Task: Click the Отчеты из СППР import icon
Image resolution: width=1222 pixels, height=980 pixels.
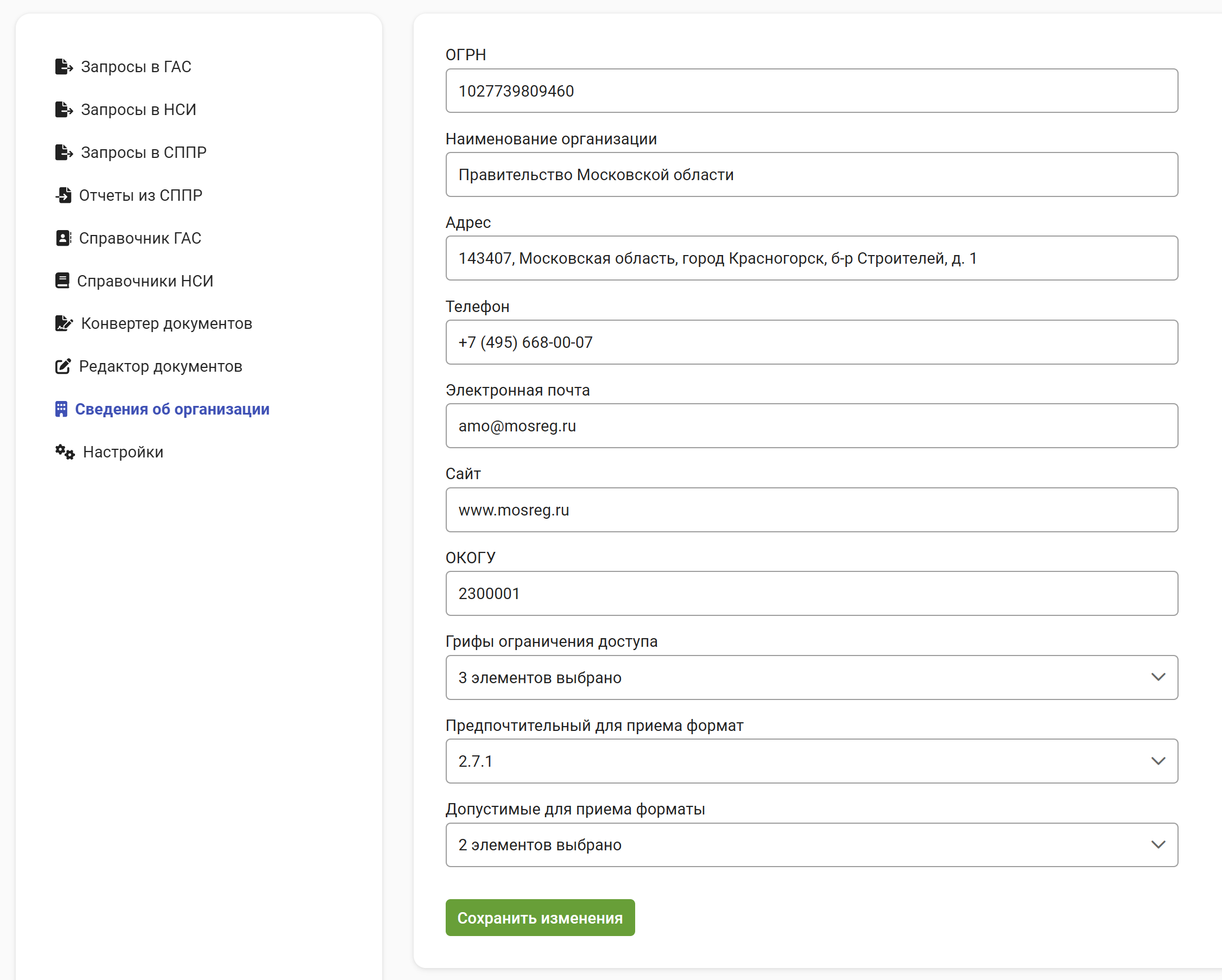Action: click(x=64, y=195)
